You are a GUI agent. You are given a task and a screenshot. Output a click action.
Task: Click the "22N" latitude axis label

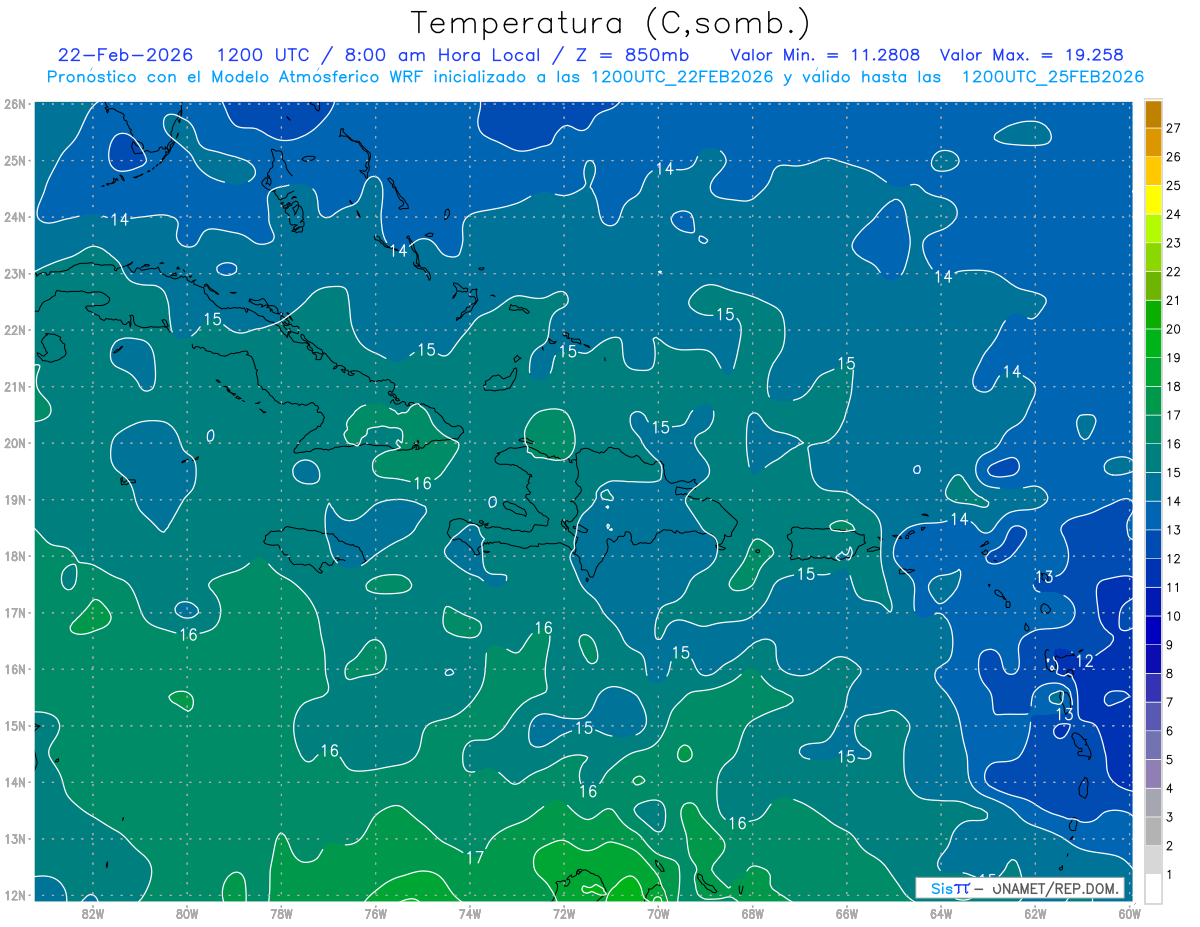[14, 330]
